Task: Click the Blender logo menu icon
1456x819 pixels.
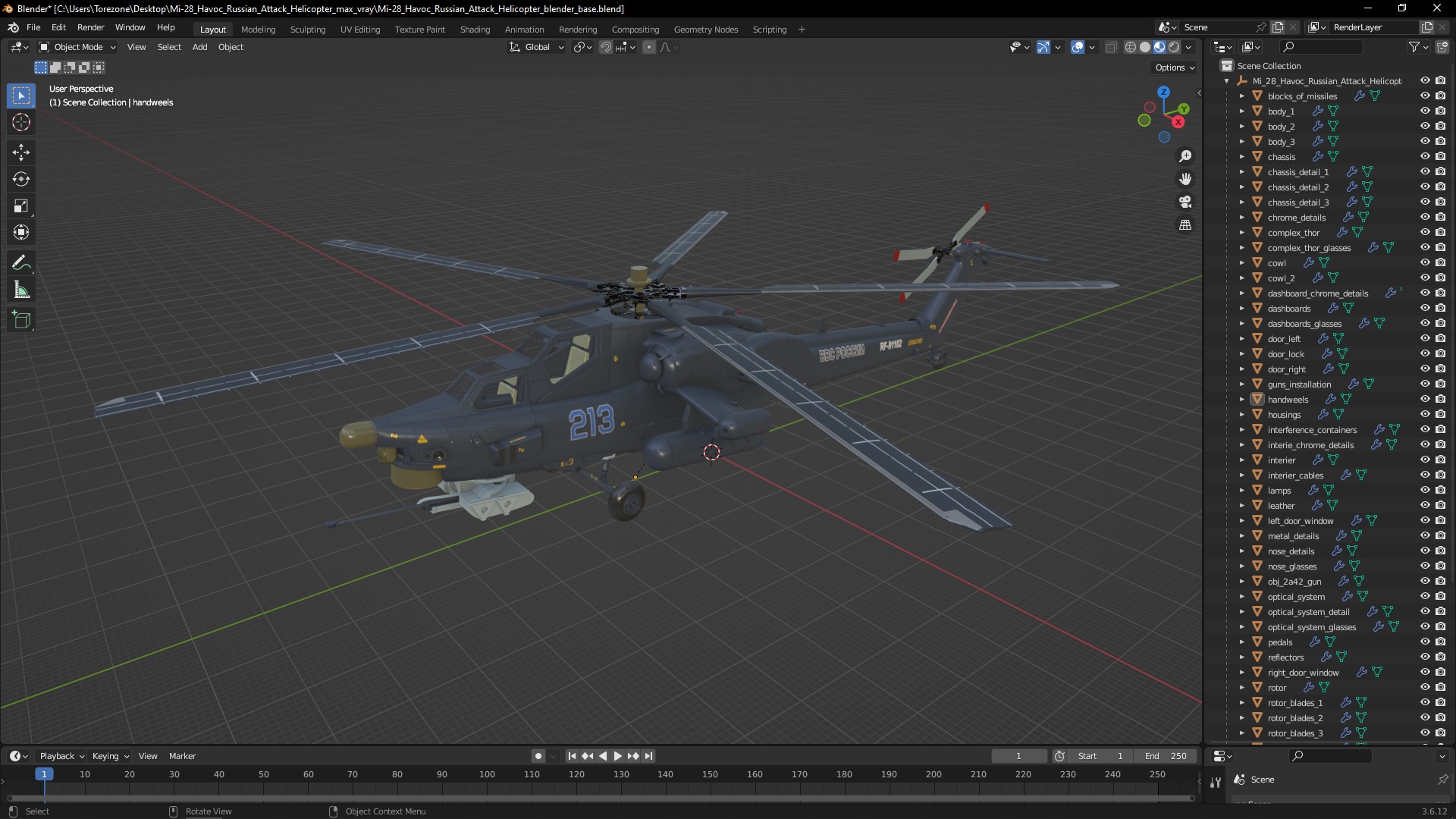Action: tap(13, 27)
